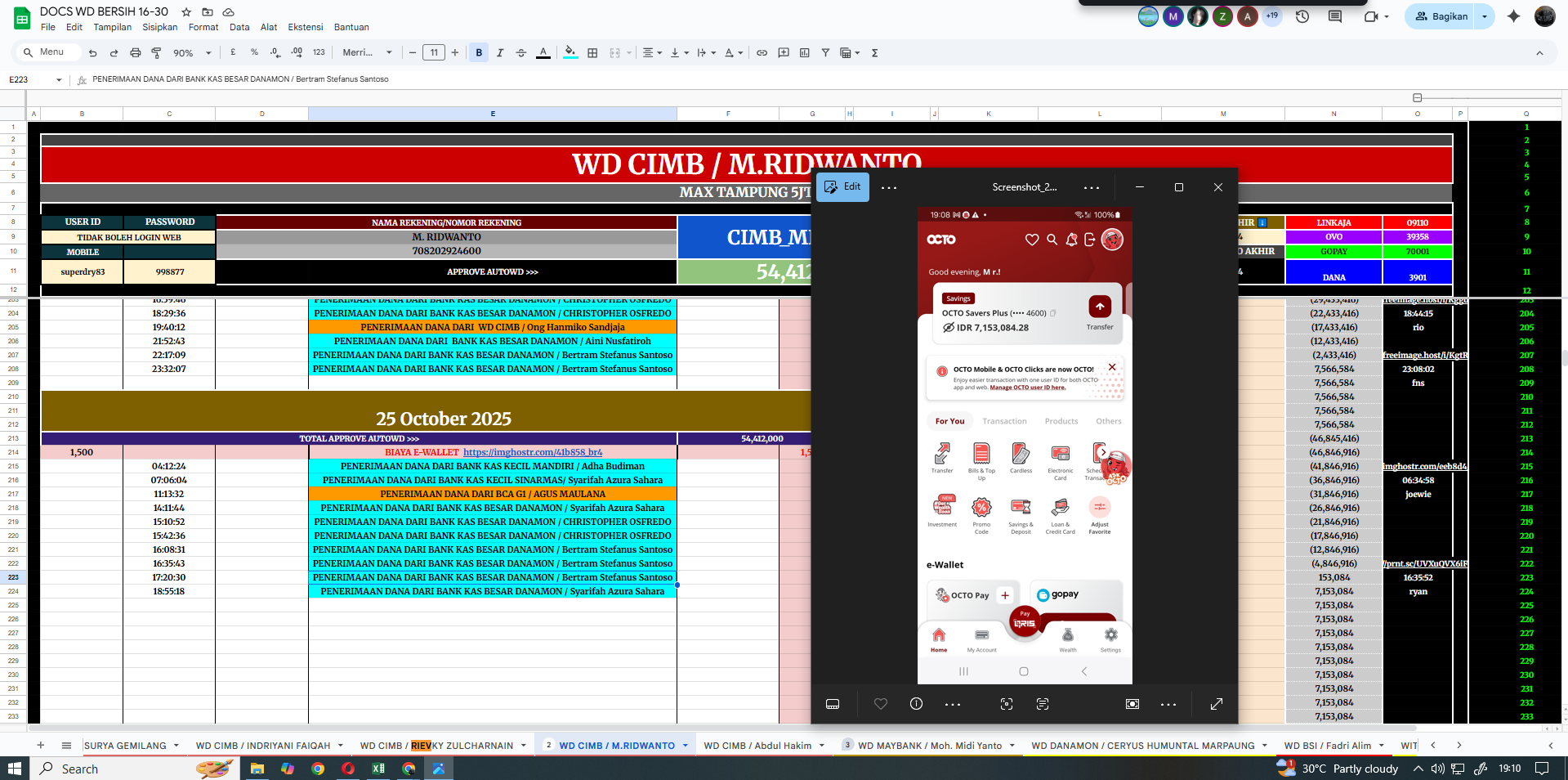Toggle the filter on the sheet
Viewport: 1568px width, 780px height.
click(825, 53)
